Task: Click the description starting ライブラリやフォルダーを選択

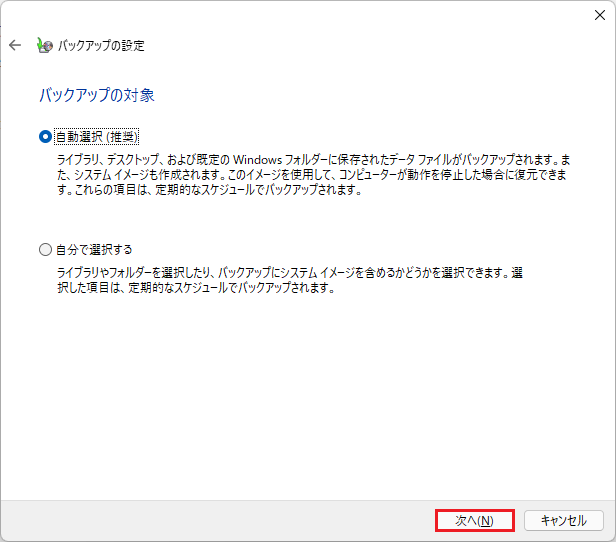Action: pos(290,280)
